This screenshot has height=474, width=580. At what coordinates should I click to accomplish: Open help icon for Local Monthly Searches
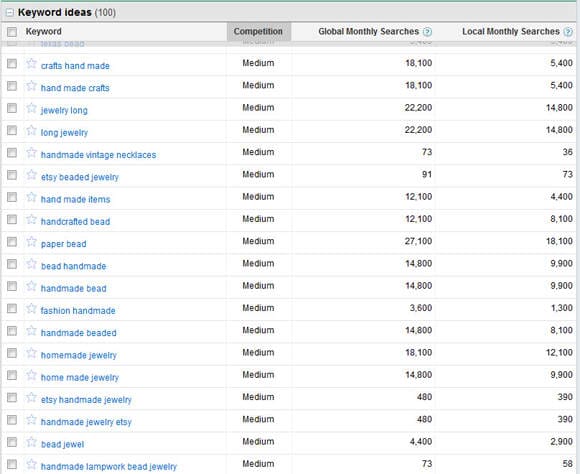(568, 32)
